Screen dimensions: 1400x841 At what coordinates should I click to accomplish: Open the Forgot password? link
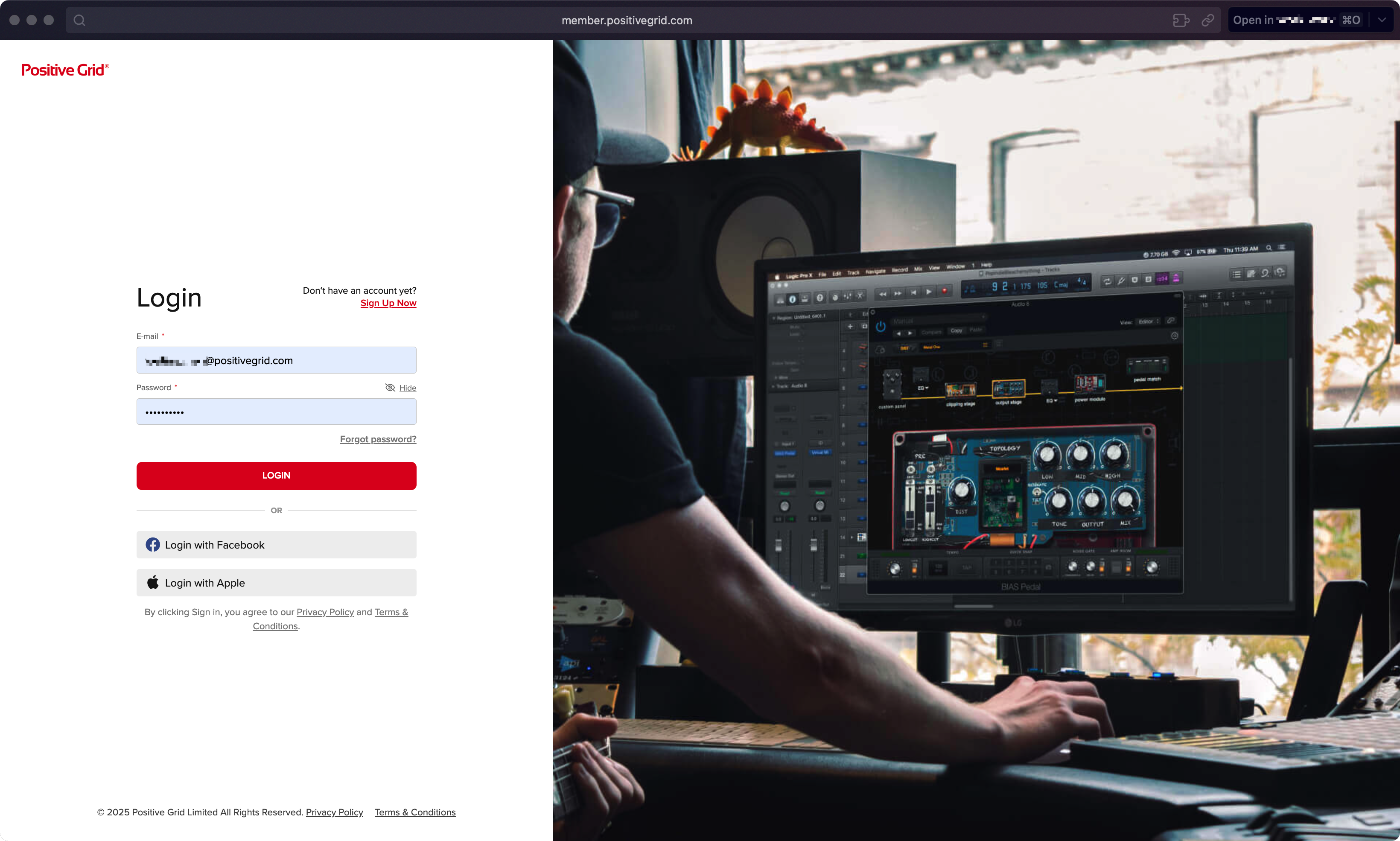pos(378,439)
